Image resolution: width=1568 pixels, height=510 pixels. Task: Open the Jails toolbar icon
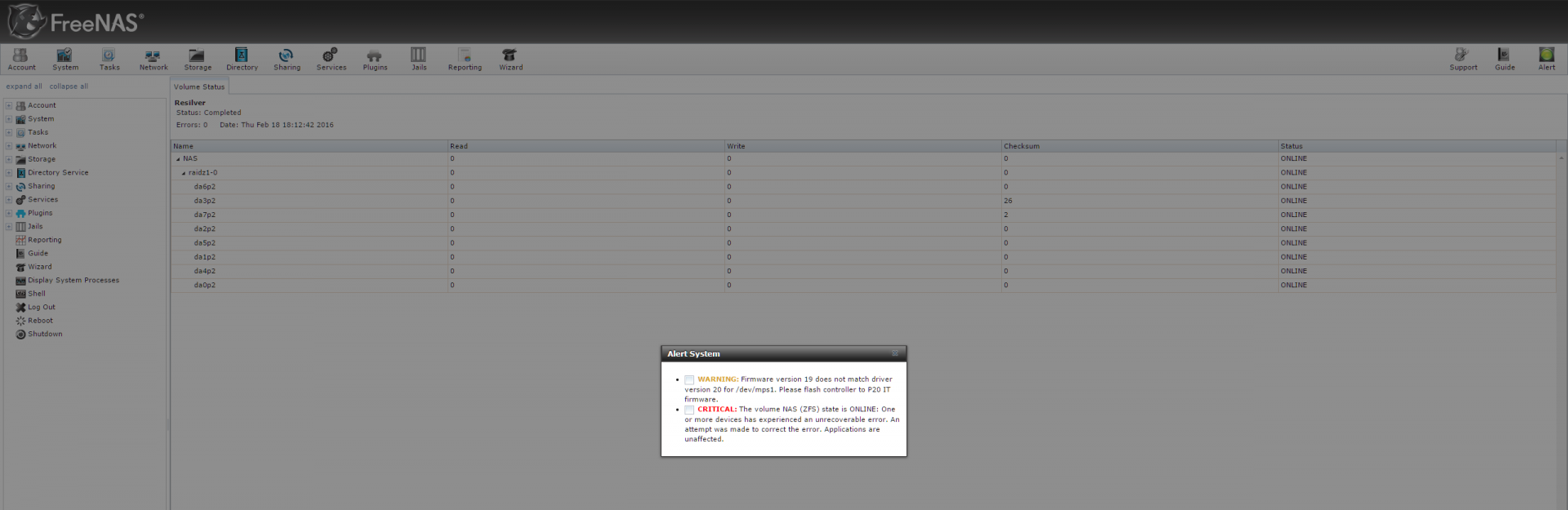419,59
